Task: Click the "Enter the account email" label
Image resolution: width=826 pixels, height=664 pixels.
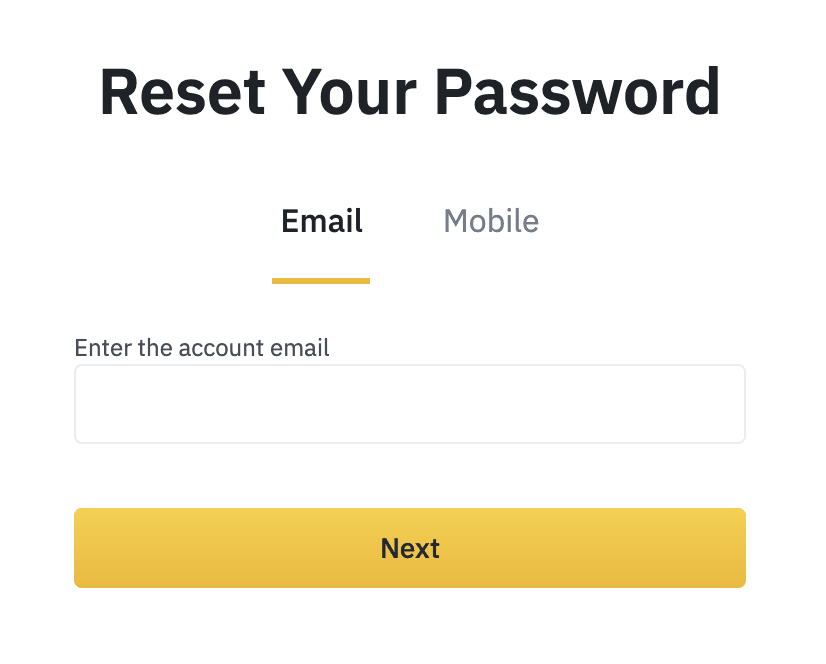Action: pos(202,348)
